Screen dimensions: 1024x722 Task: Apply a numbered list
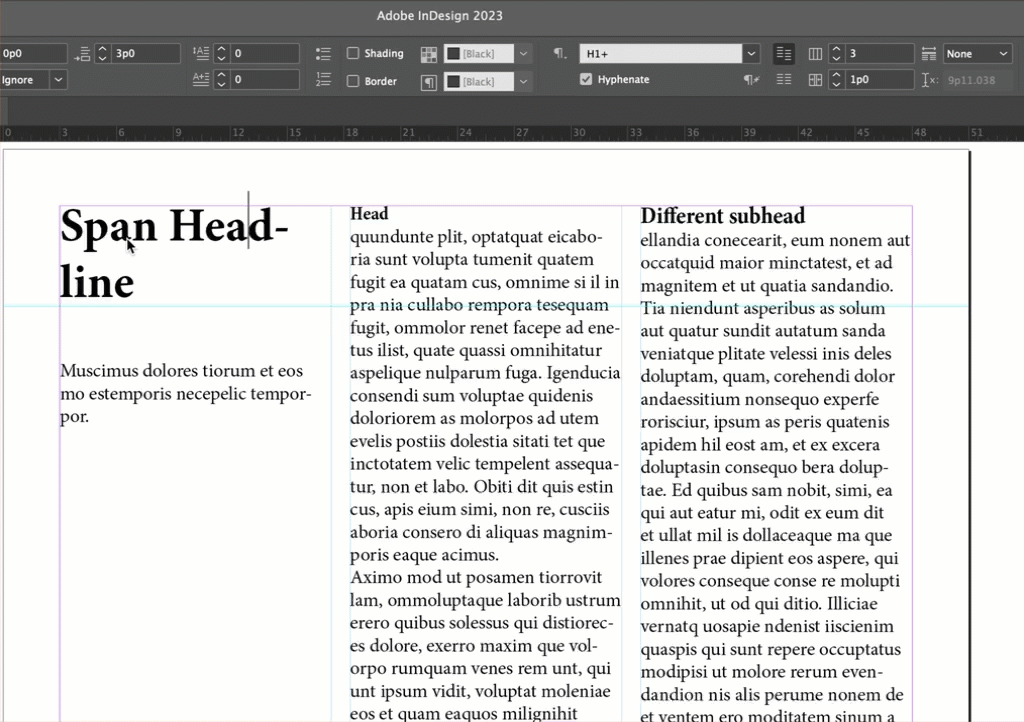323,80
